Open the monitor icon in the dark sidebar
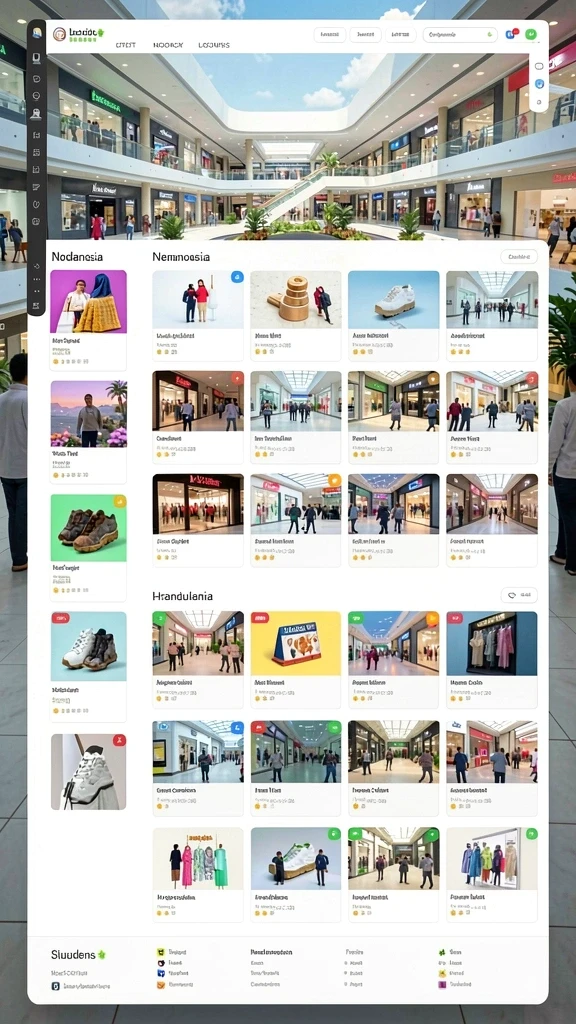This screenshot has height=1024, width=576. click(x=37, y=57)
